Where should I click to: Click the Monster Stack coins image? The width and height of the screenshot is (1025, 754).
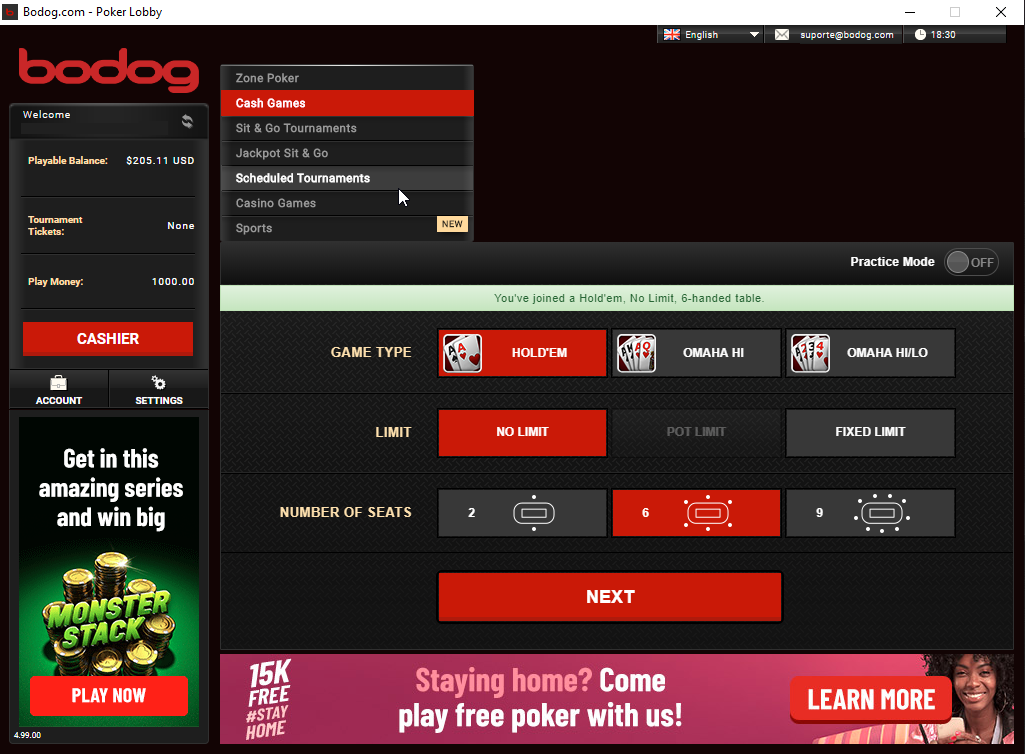[109, 613]
